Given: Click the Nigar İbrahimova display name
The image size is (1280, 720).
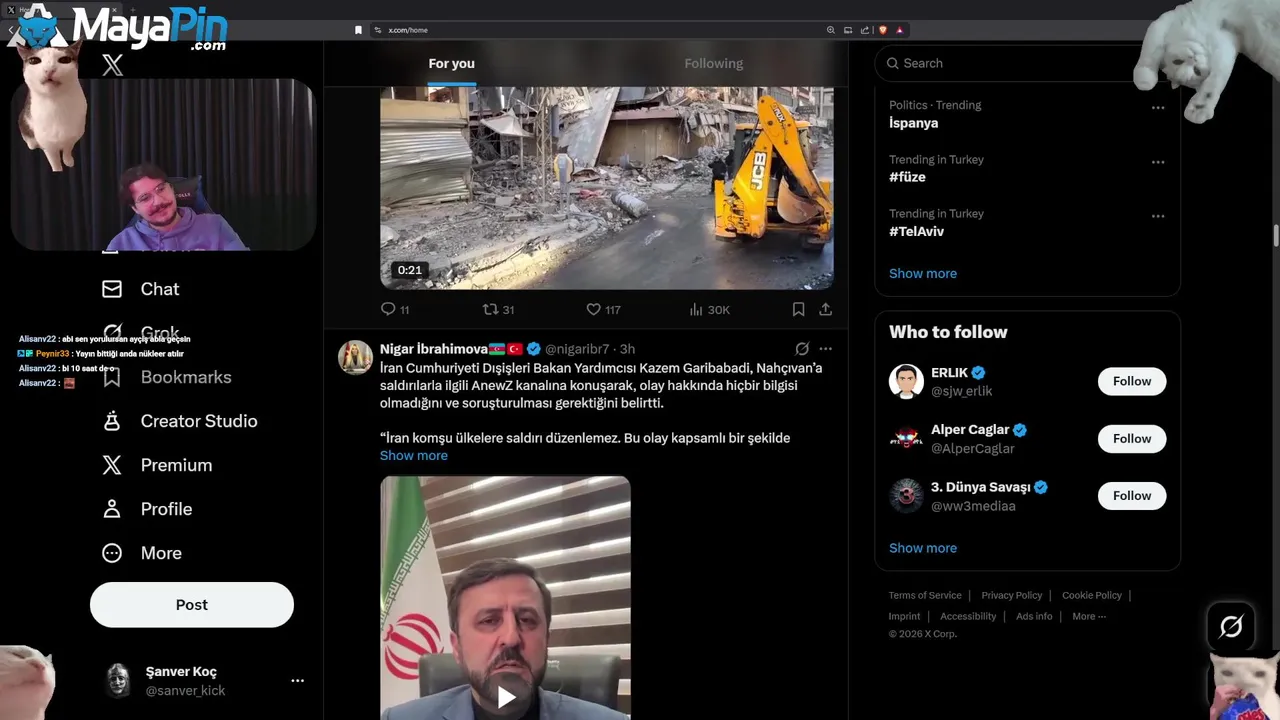Looking at the screenshot, I should click(433, 349).
